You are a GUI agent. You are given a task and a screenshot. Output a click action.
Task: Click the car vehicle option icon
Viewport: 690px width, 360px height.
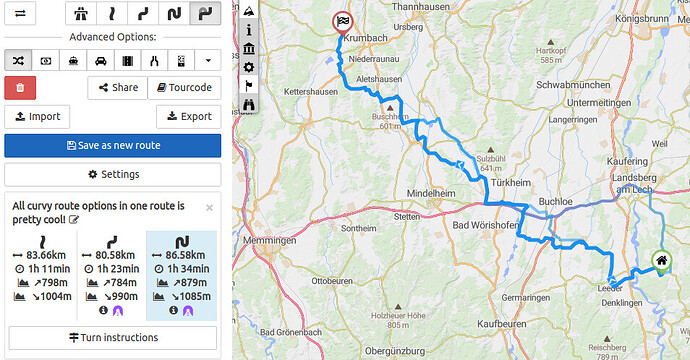100,60
